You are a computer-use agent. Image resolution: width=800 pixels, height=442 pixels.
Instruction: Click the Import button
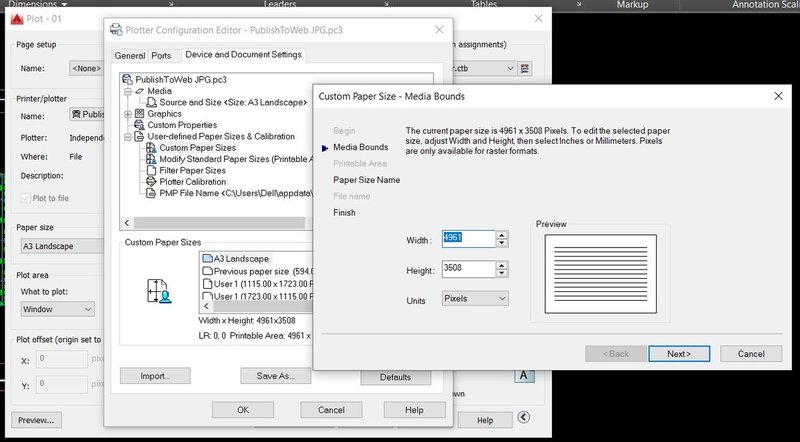pyautogui.click(x=155, y=376)
